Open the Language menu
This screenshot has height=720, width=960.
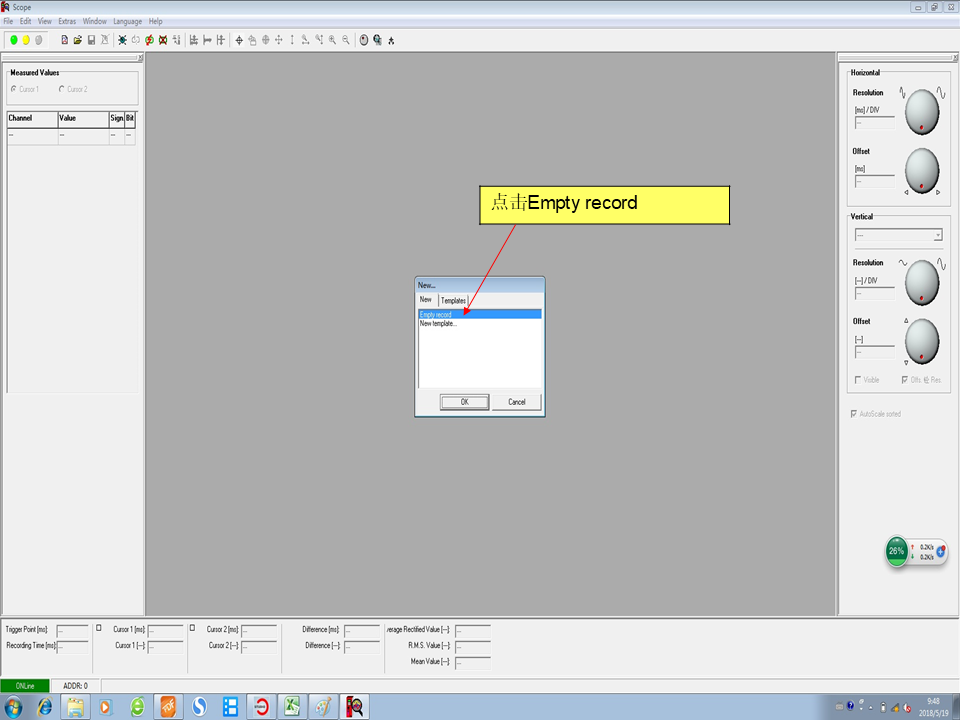[127, 21]
